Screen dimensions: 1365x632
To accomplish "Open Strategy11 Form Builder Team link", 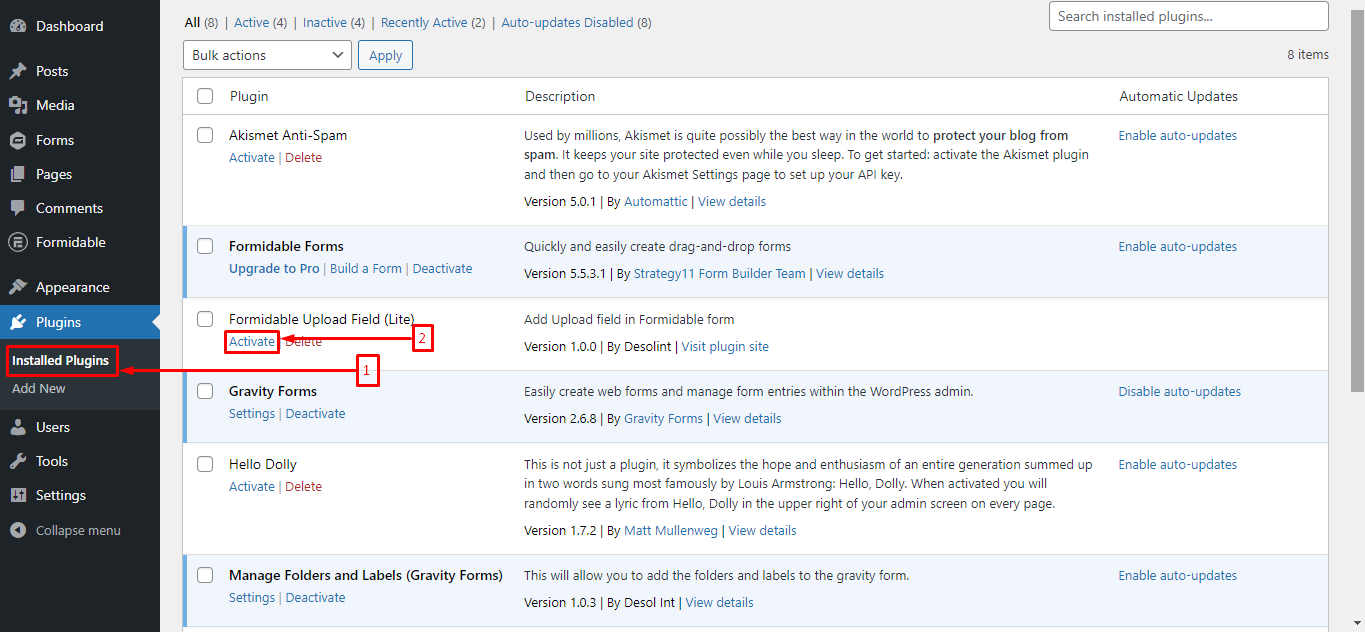I will click(x=720, y=273).
